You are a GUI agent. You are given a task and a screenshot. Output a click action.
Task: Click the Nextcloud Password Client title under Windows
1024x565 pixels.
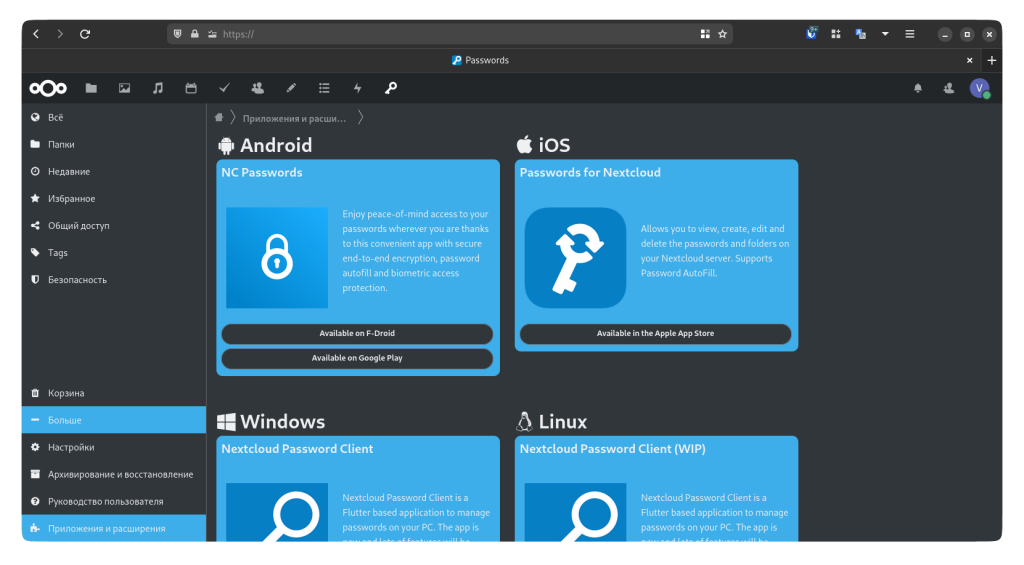point(297,449)
